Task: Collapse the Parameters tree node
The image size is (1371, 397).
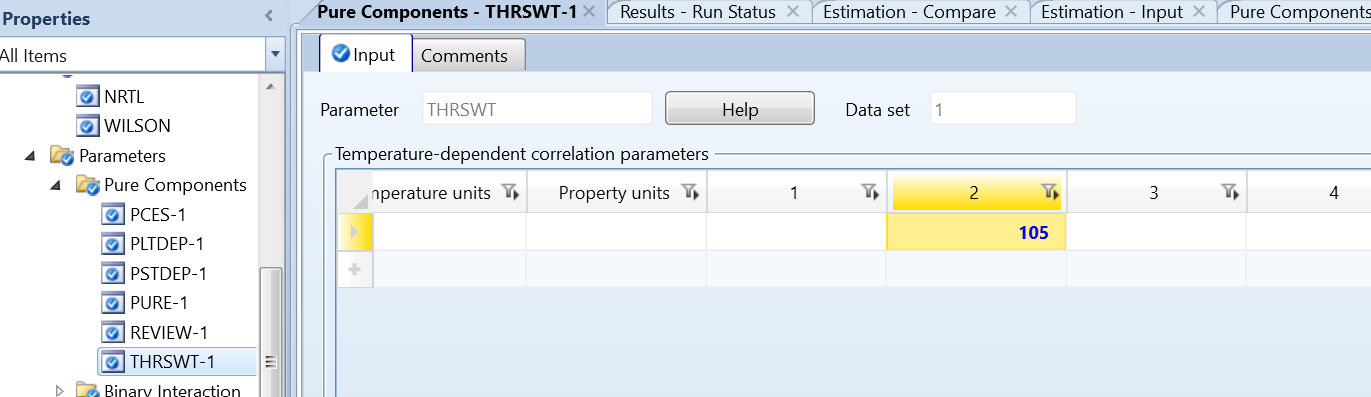Action: (29, 156)
